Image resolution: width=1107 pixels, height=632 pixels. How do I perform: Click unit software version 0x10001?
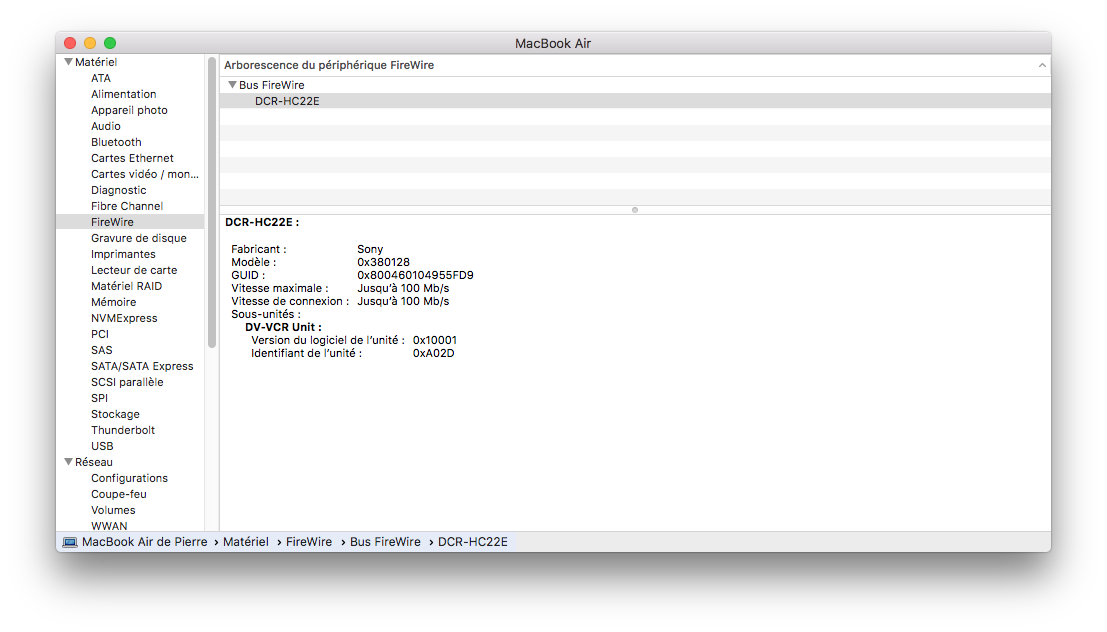tap(435, 340)
